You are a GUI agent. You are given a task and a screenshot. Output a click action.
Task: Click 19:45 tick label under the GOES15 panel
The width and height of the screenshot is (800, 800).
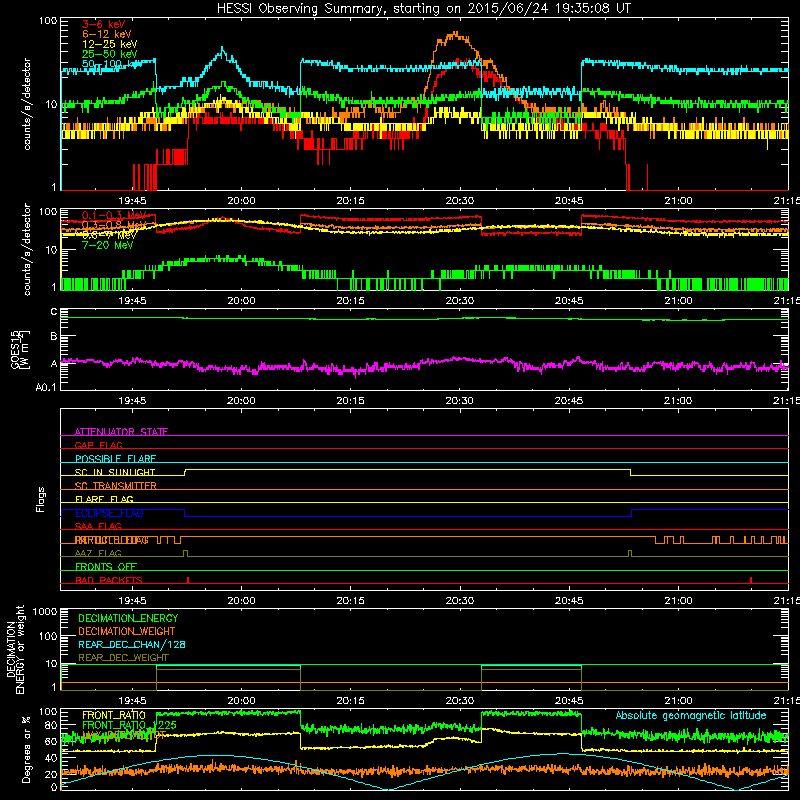point(132,401)
